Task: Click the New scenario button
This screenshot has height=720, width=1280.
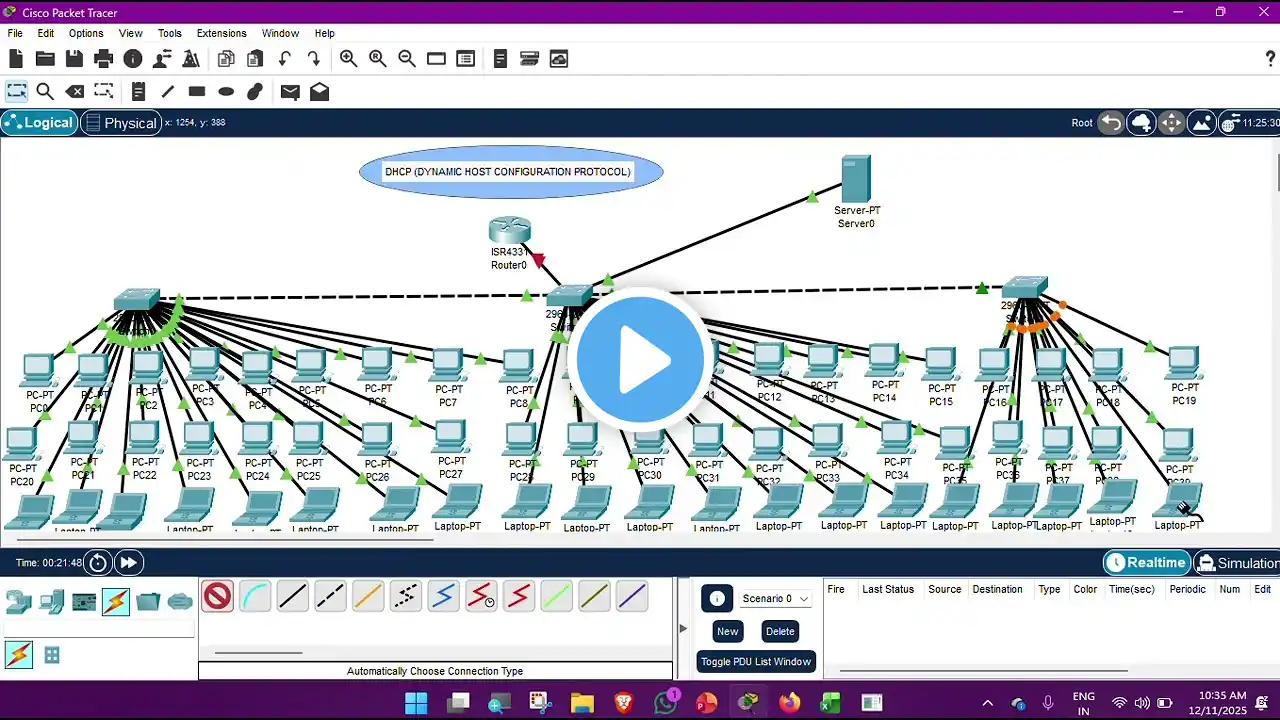Action: tap(728, 631)
